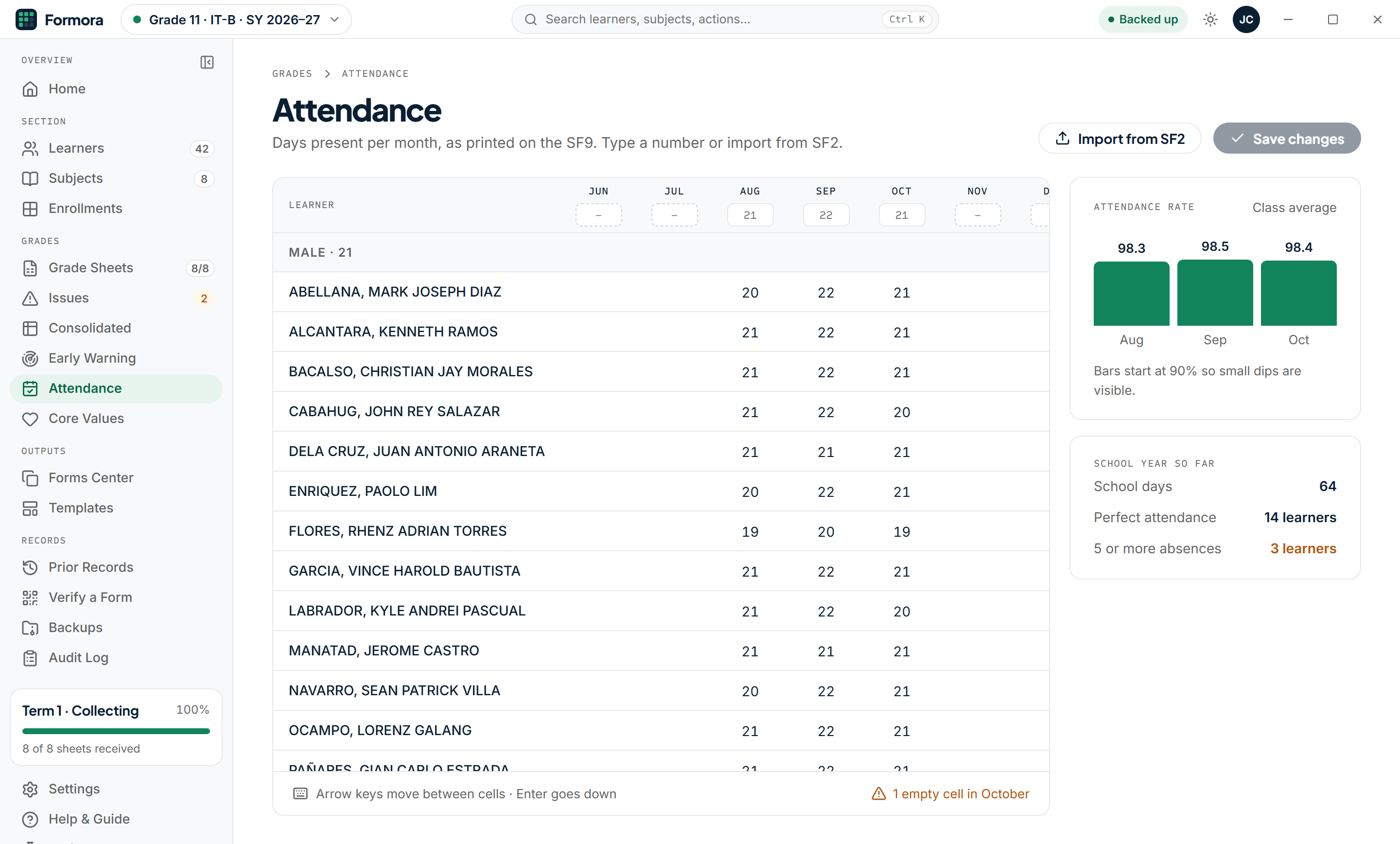This screenshot has height=844, width=1400.
Task: Set the NOV school days field
Action: (977, 215)
